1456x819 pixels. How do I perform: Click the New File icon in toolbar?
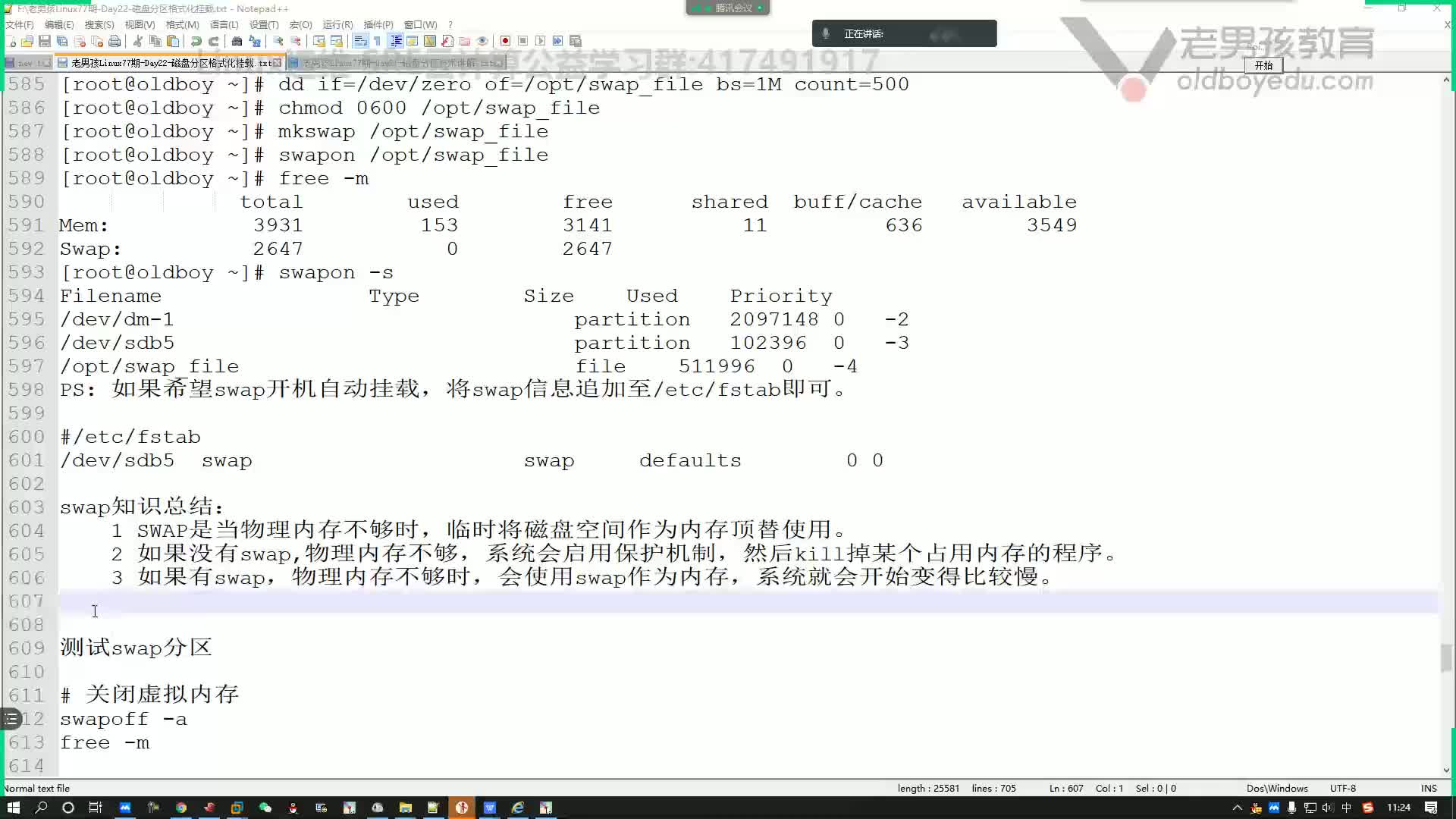coord(10,41)
